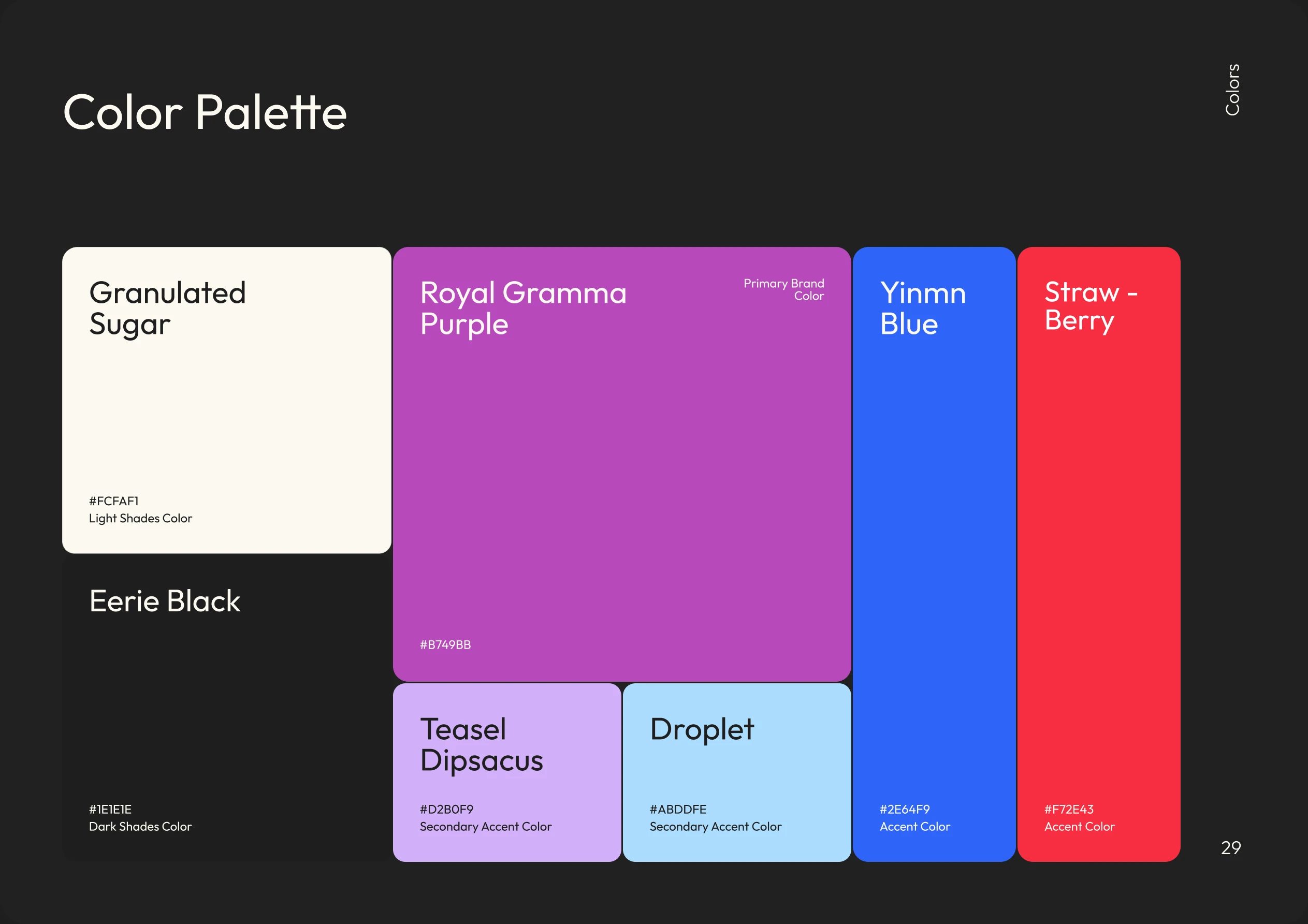Select the hex value #2E64F9
This screenshot has width=1308, height=924.
click(x=904, y=809)
